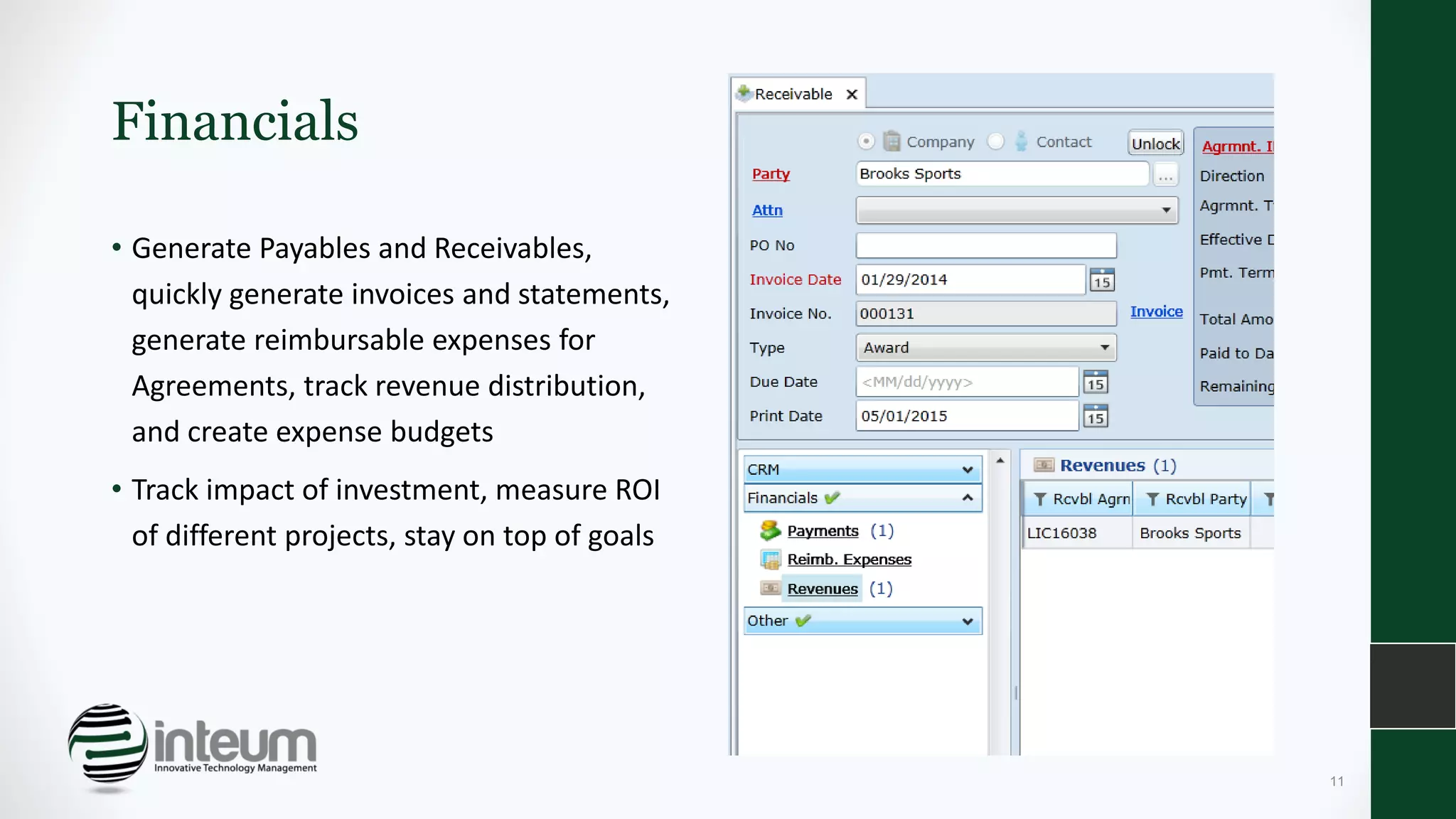The height and width of the screenshot is (819, 1456).
Task: Select the Company radio button
Action: point(866,141)
